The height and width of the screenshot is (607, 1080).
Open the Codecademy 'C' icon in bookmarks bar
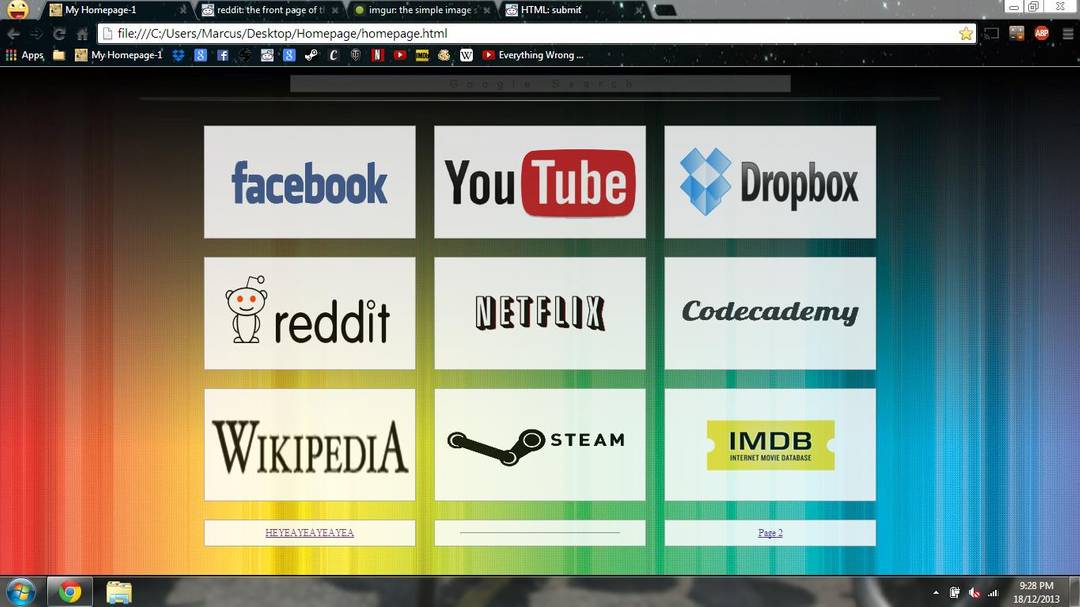333,55
